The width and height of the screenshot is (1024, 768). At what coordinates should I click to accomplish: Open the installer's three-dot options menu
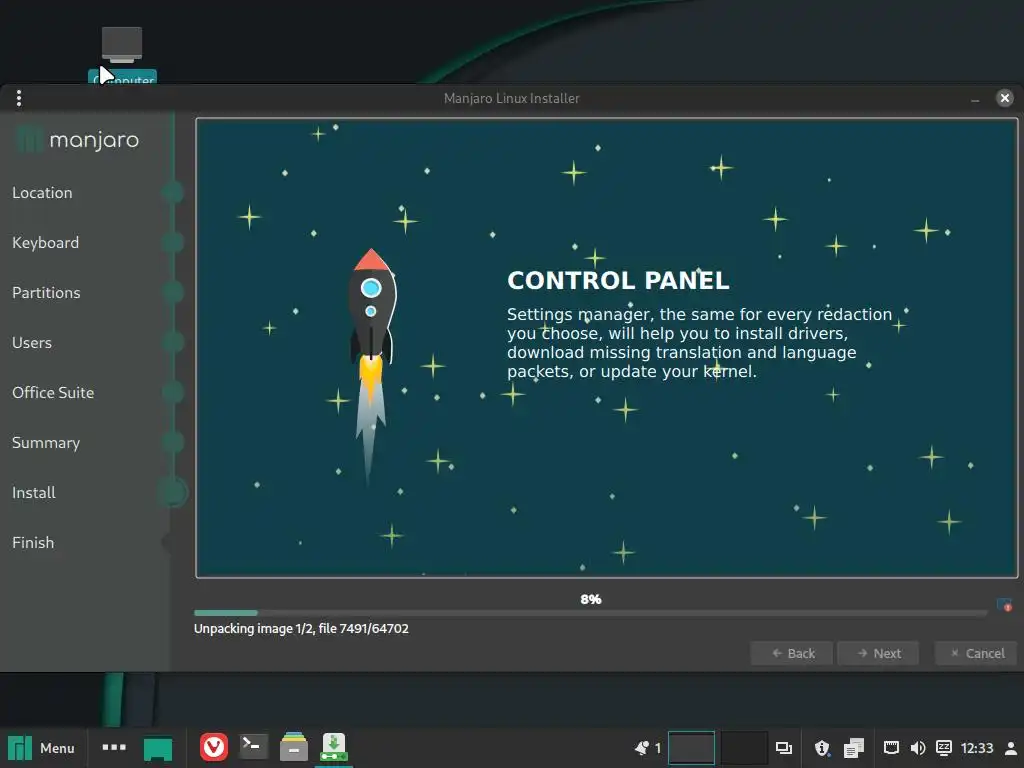click(19, 98)
